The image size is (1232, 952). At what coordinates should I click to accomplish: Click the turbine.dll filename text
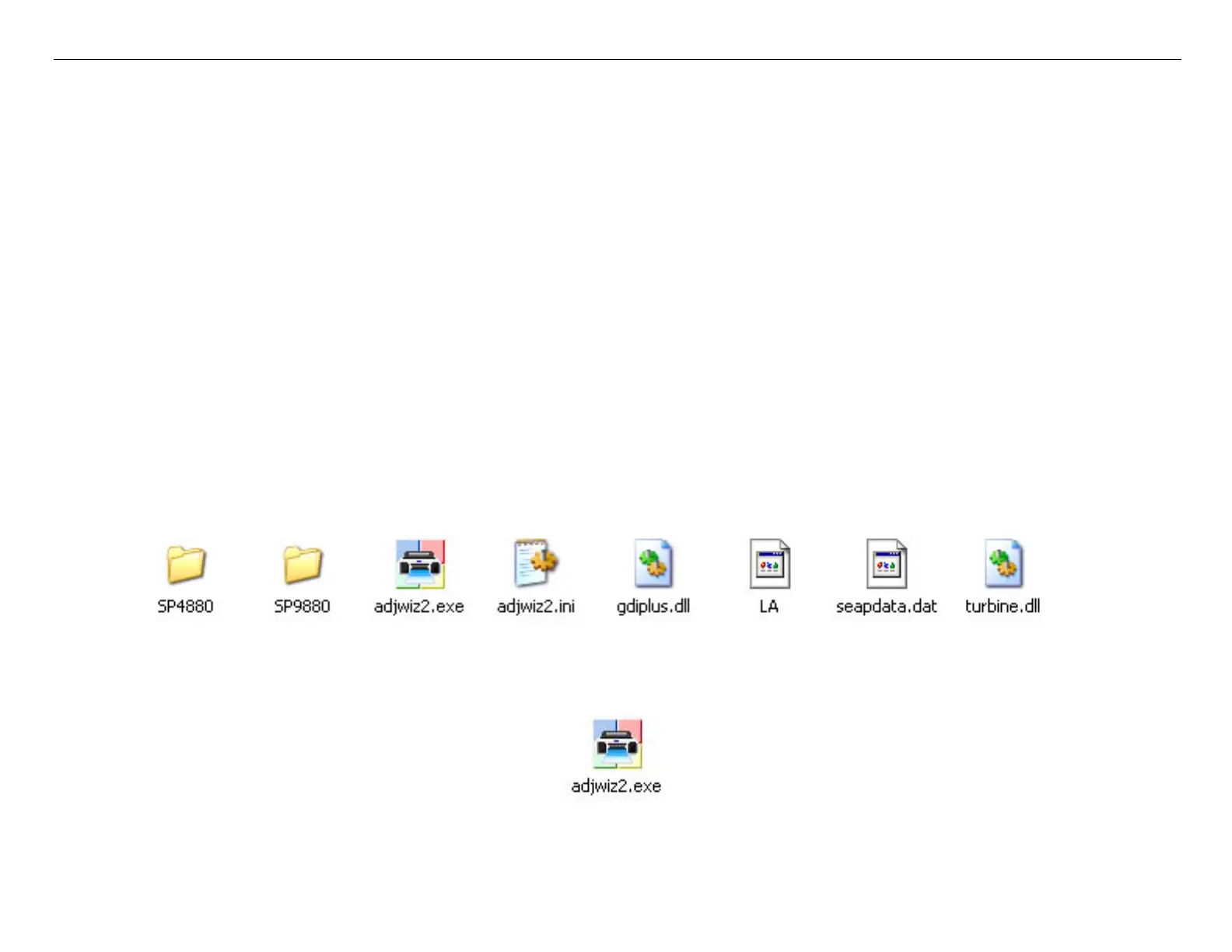(x=1003, y=607)
